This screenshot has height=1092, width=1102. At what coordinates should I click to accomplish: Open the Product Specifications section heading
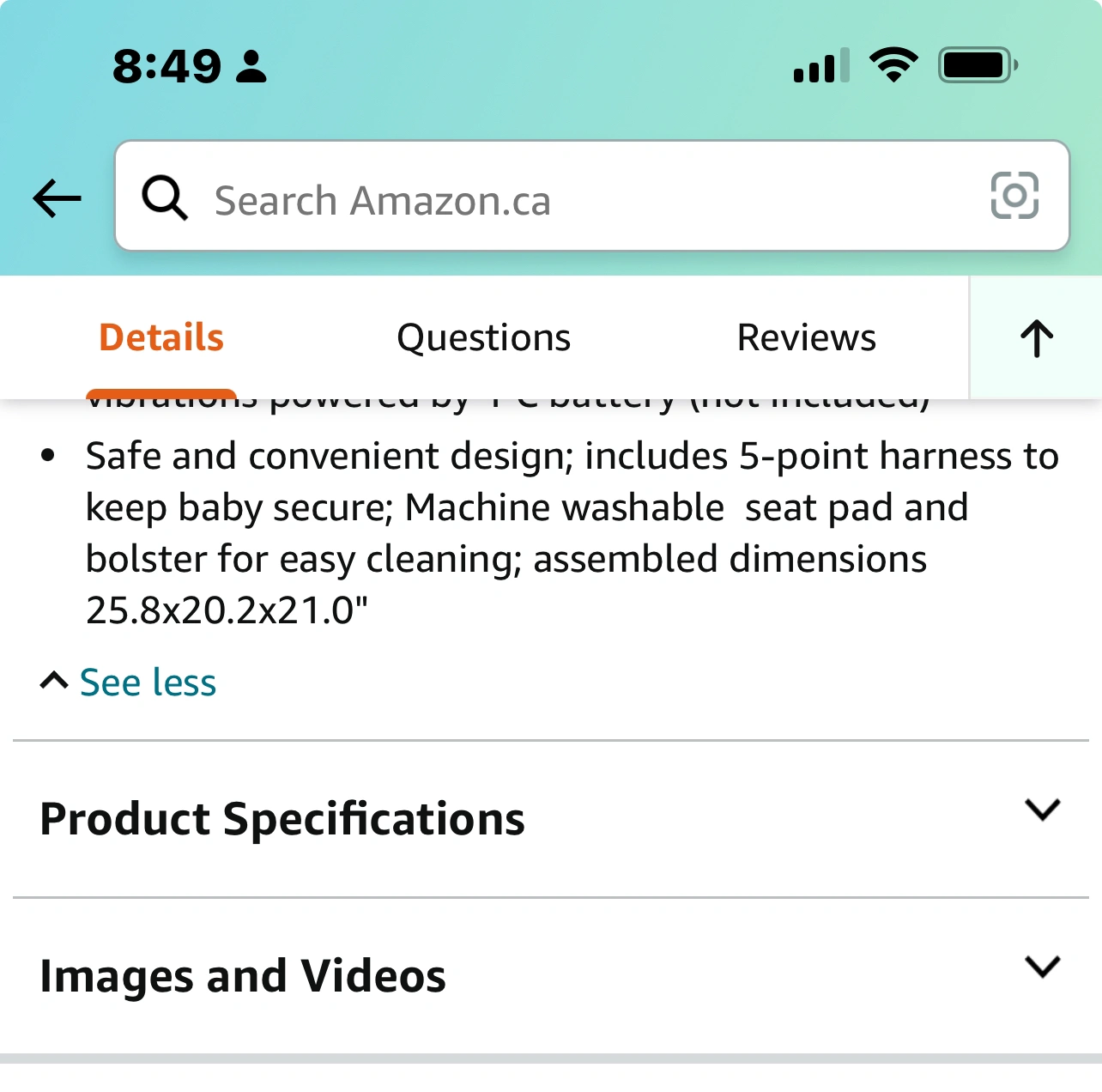coord(282,818)
